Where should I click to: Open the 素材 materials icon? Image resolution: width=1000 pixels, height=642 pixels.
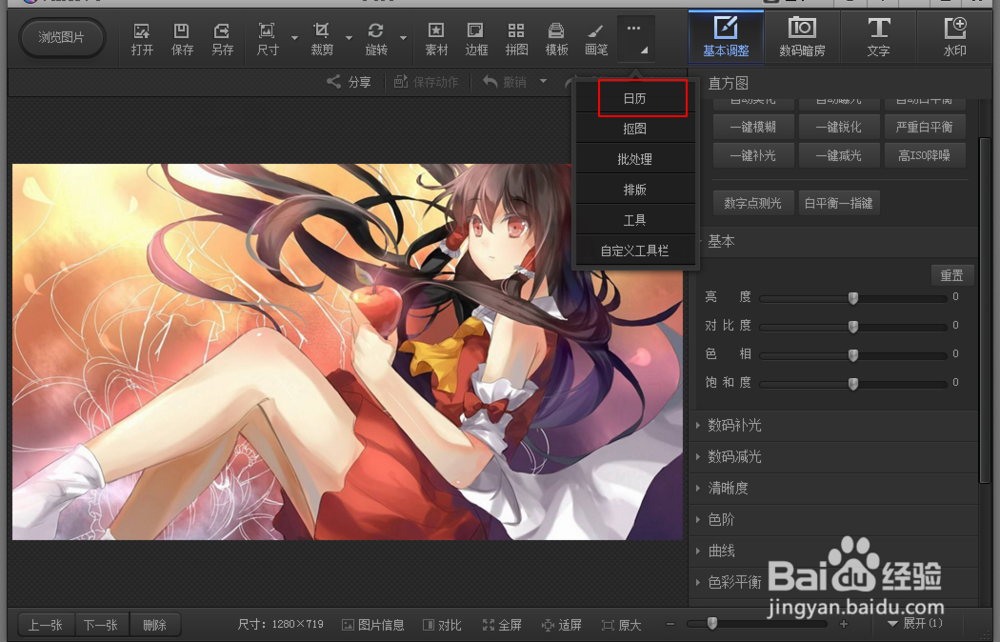(x=436, y=39)
